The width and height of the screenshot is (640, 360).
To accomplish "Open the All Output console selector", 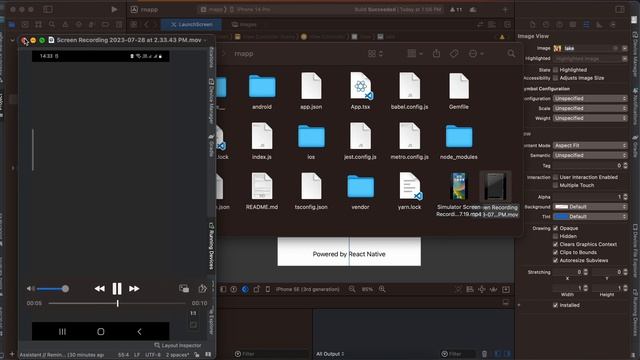I will [330, 354].
